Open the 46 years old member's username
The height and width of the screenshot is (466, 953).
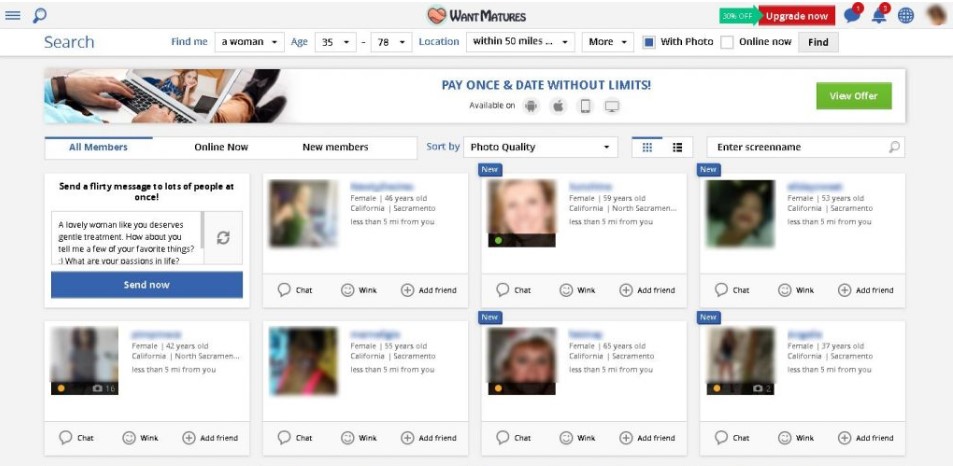tap(382, 187)
